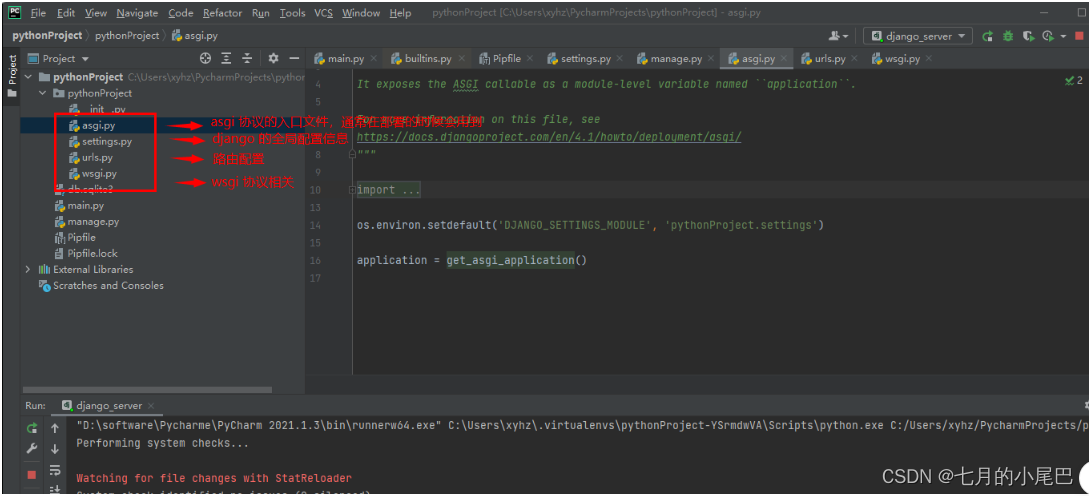This screenshot has height=496, width=1089.
Task: Open the profiler dropdown arrow in toolbar
Action: point(1061,36)
